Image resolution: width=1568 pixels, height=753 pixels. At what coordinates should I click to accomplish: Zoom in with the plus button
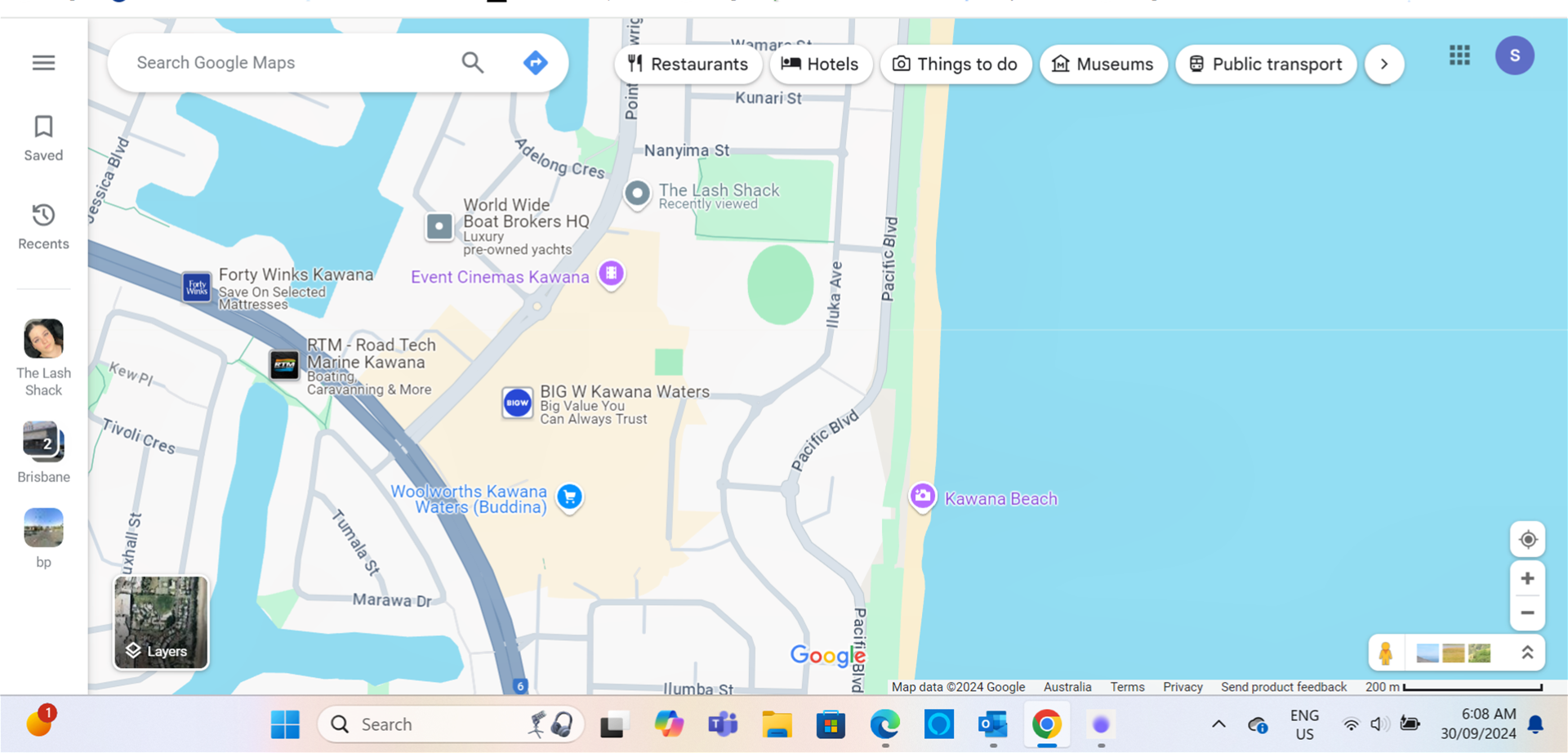(1527, 578)
